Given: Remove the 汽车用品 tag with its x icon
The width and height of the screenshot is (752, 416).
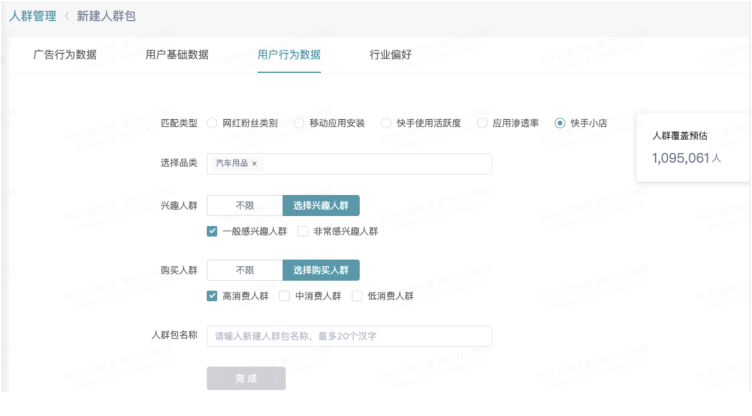Looking at the screenshot, I should 254,164.
